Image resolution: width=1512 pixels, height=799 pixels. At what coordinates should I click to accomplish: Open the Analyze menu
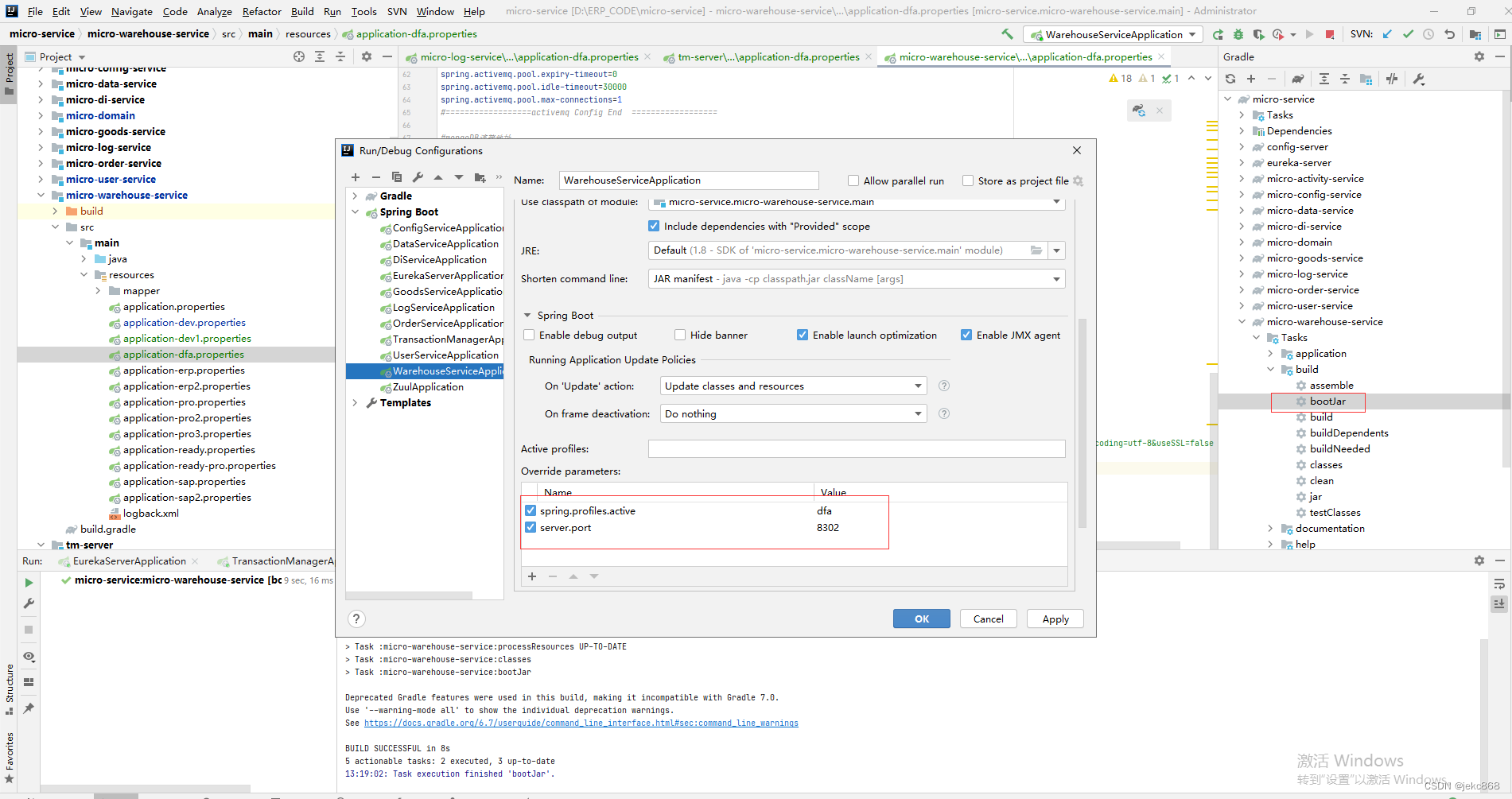(215, 11)
